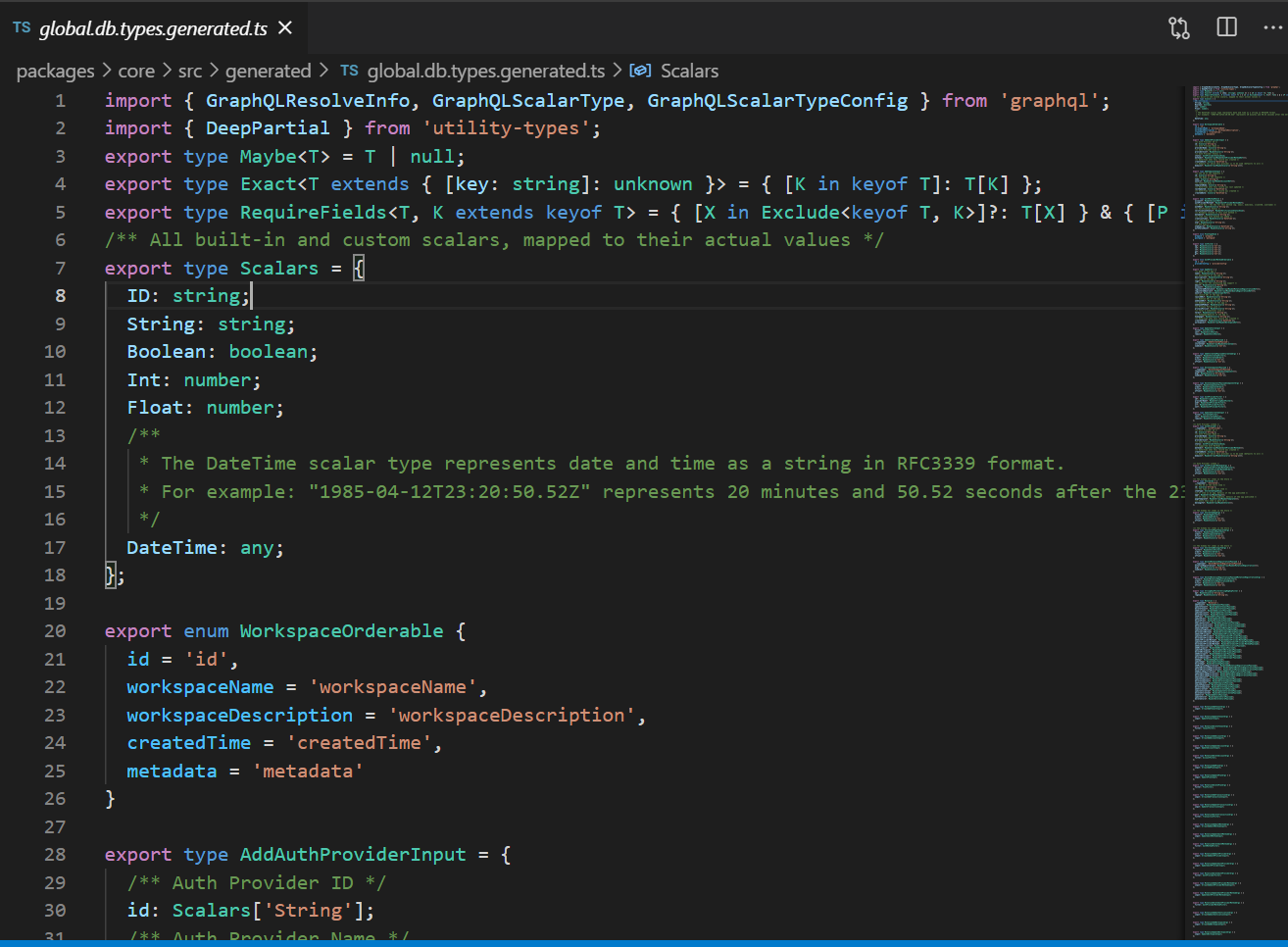The width and height of the screenshot is (1288, 947).
Task: Open the More Actions ellipsis menu
Action: (1272, 27)
